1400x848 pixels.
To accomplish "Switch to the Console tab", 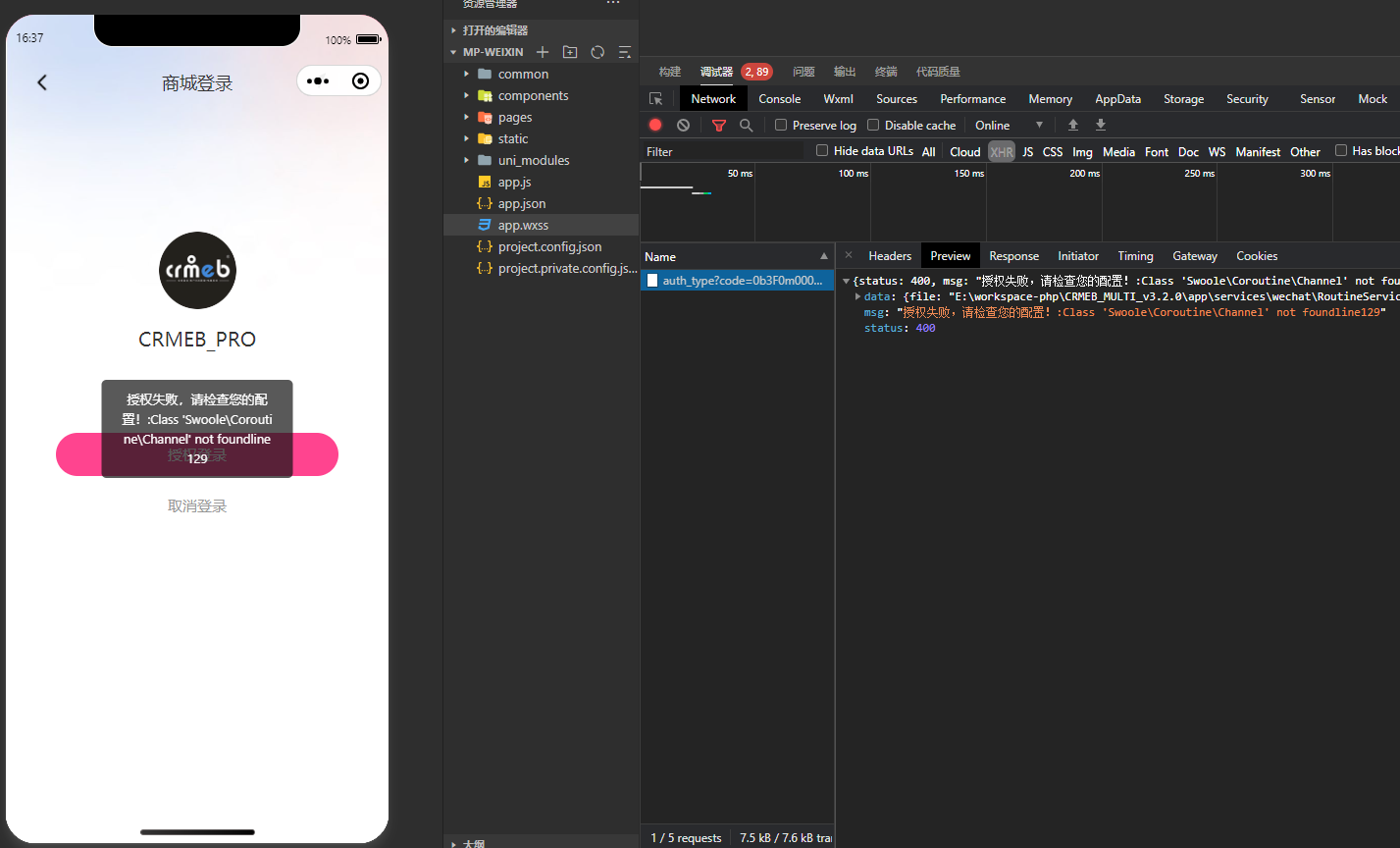I will tap(779, 99).
